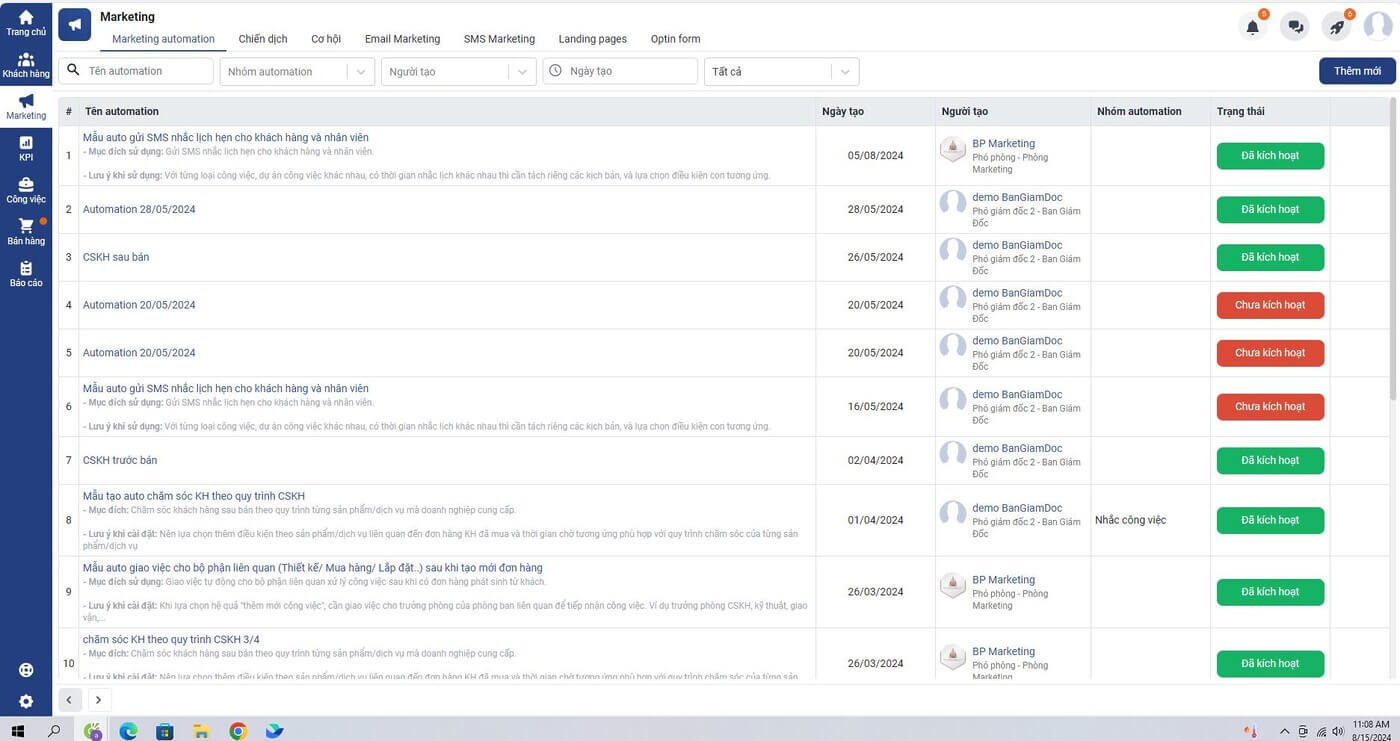The height and width of the screenshot is (741, 1400).
Task: Open Công việc tasks sidebar icon
Action: point(25,190)
